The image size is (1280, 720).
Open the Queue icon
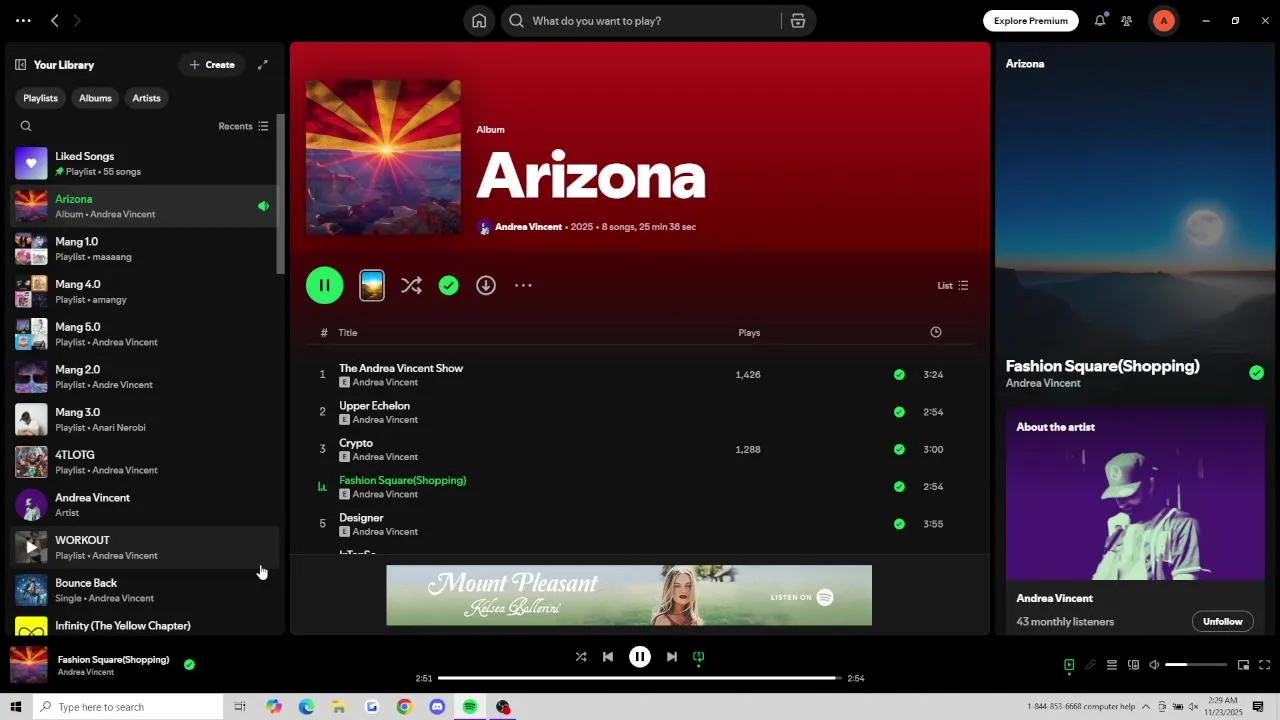coord(1111,665)
